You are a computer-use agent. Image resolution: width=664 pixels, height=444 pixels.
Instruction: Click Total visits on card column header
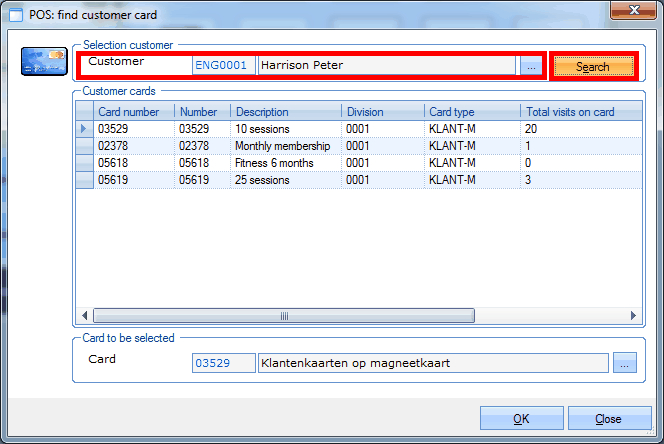(578, 112)
